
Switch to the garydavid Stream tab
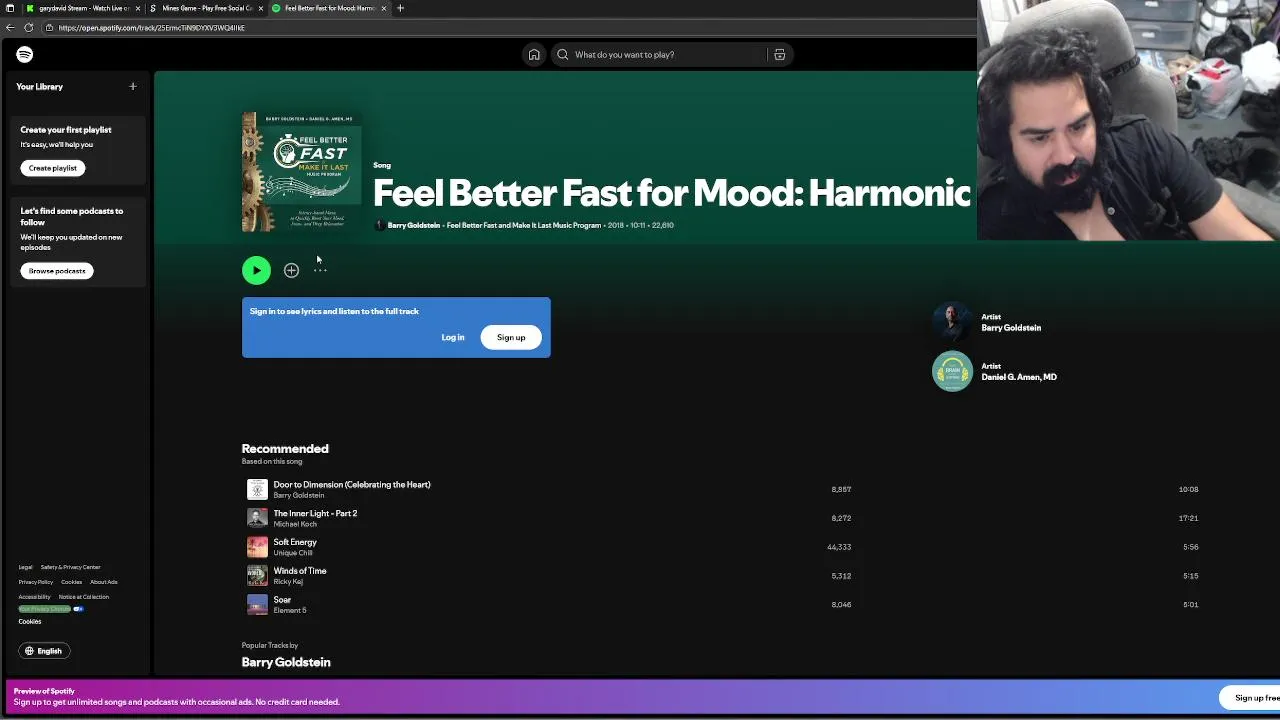83,8
